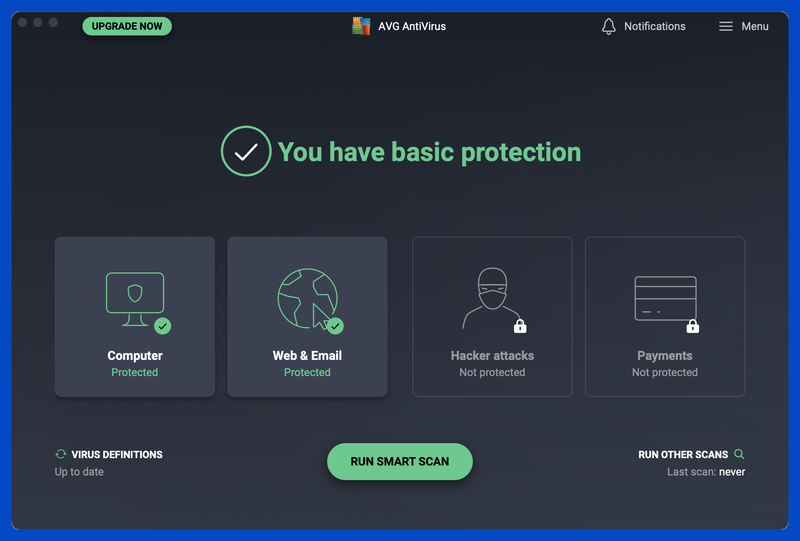The image size is (800, 541).
Task: Click the Web & Email globe icon
Action: tap(307, 298)
